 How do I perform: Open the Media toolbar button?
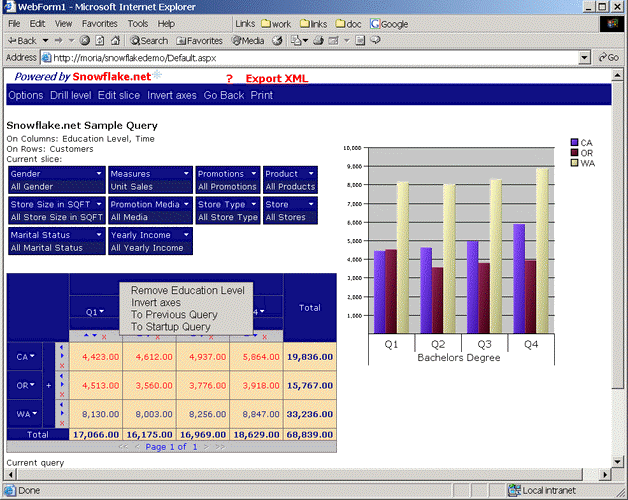pyautogui.click(x=248, y=40)
